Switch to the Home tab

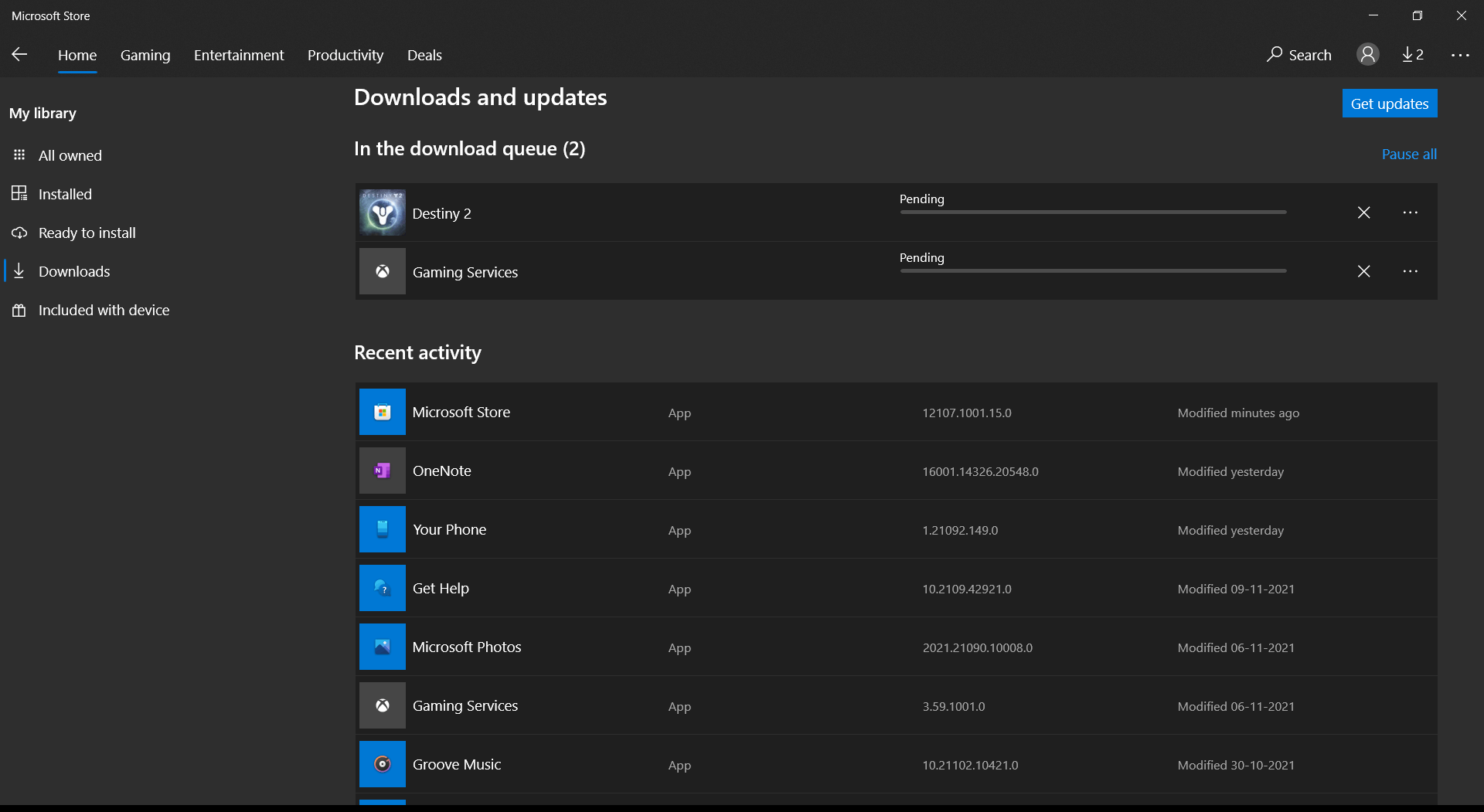point(77,55)
